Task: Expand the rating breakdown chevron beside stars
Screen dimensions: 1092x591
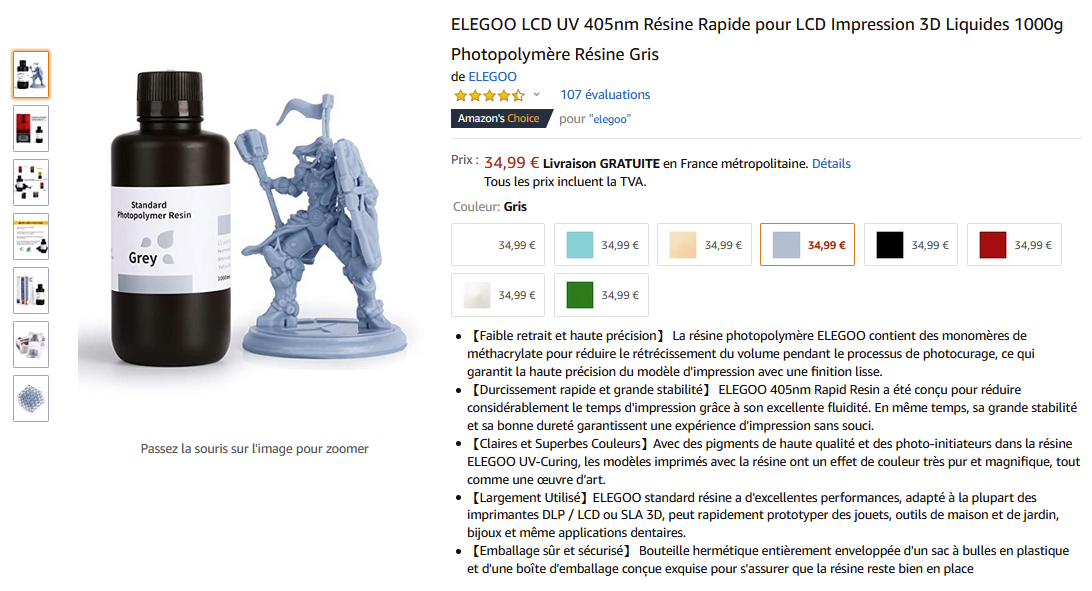Action: coord(537,95)
